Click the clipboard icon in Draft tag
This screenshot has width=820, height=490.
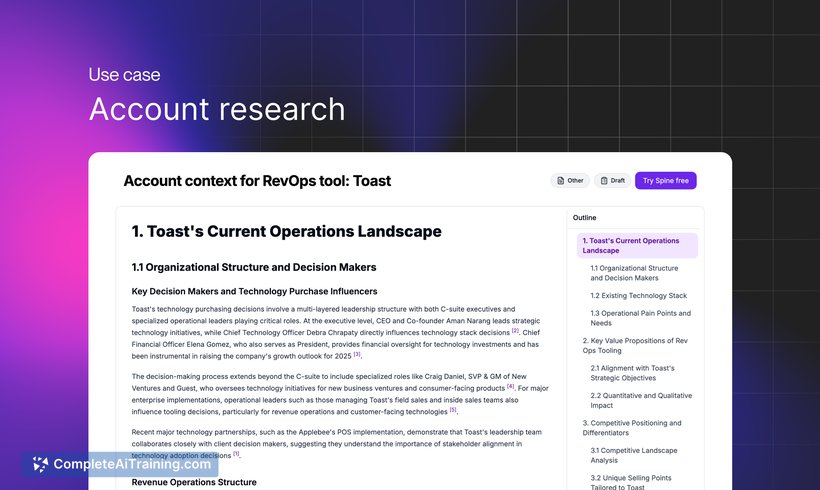604,180
